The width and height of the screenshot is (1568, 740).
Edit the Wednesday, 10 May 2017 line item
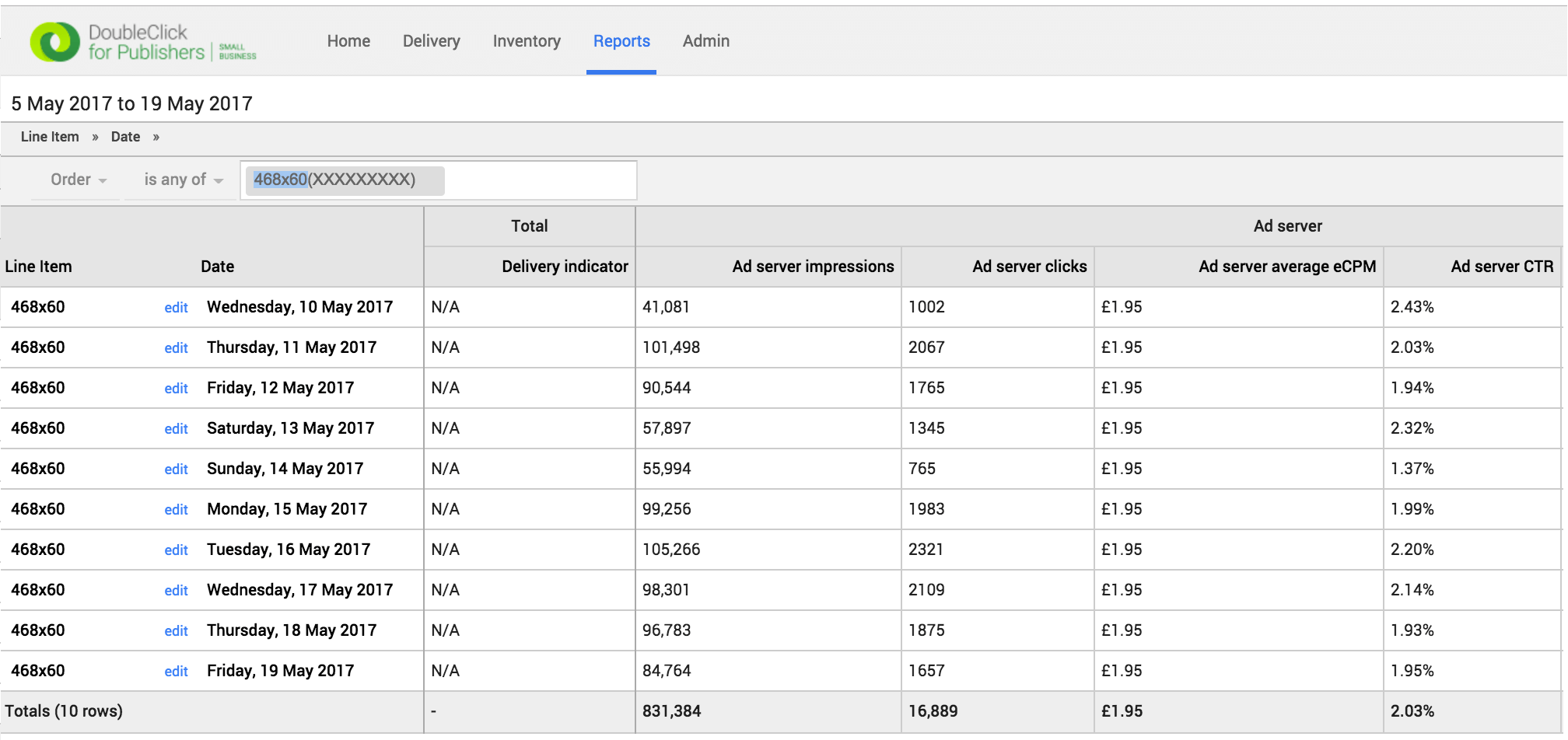176,308
